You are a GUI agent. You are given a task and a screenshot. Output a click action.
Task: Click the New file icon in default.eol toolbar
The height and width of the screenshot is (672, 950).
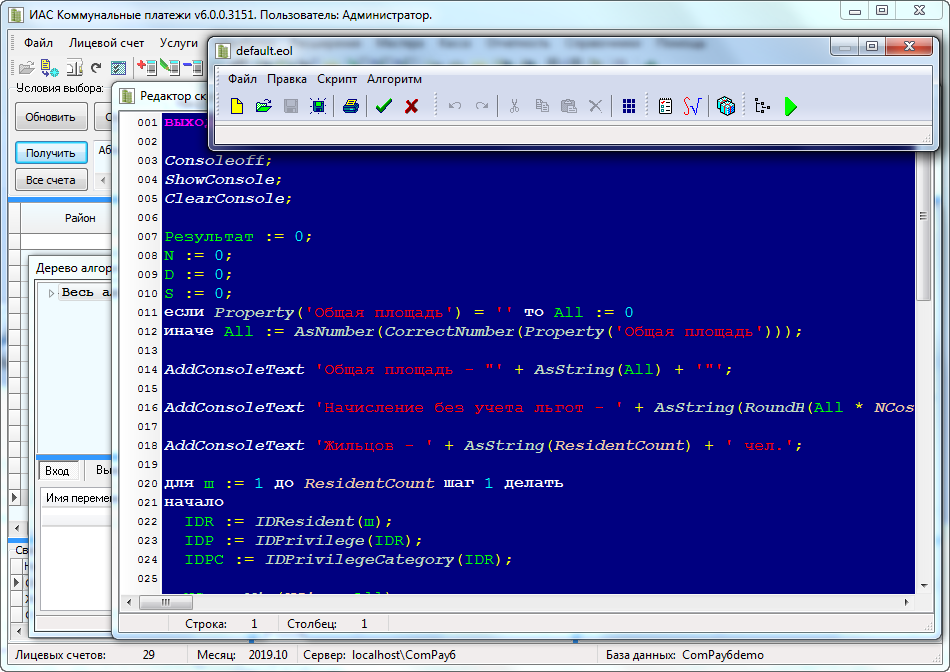(237, 106)
